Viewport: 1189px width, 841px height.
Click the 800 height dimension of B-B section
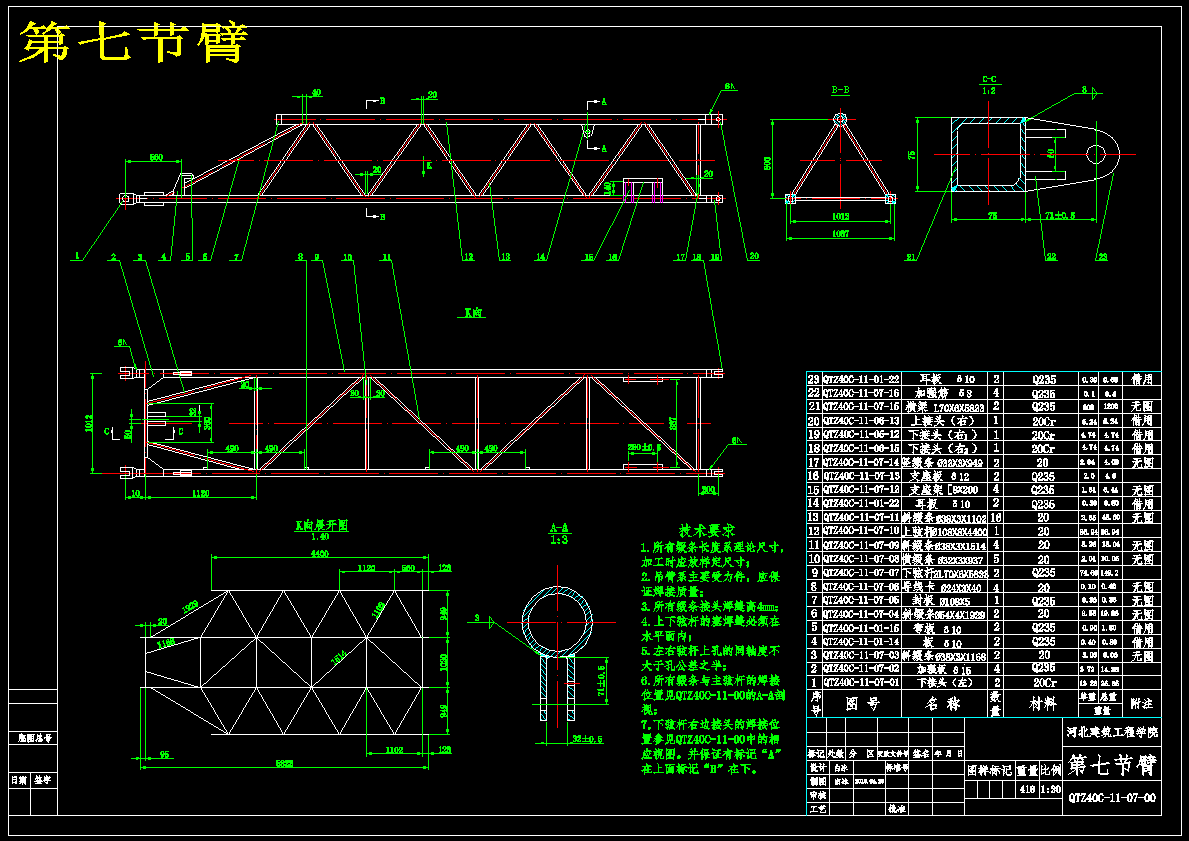[x=767, y=162]
